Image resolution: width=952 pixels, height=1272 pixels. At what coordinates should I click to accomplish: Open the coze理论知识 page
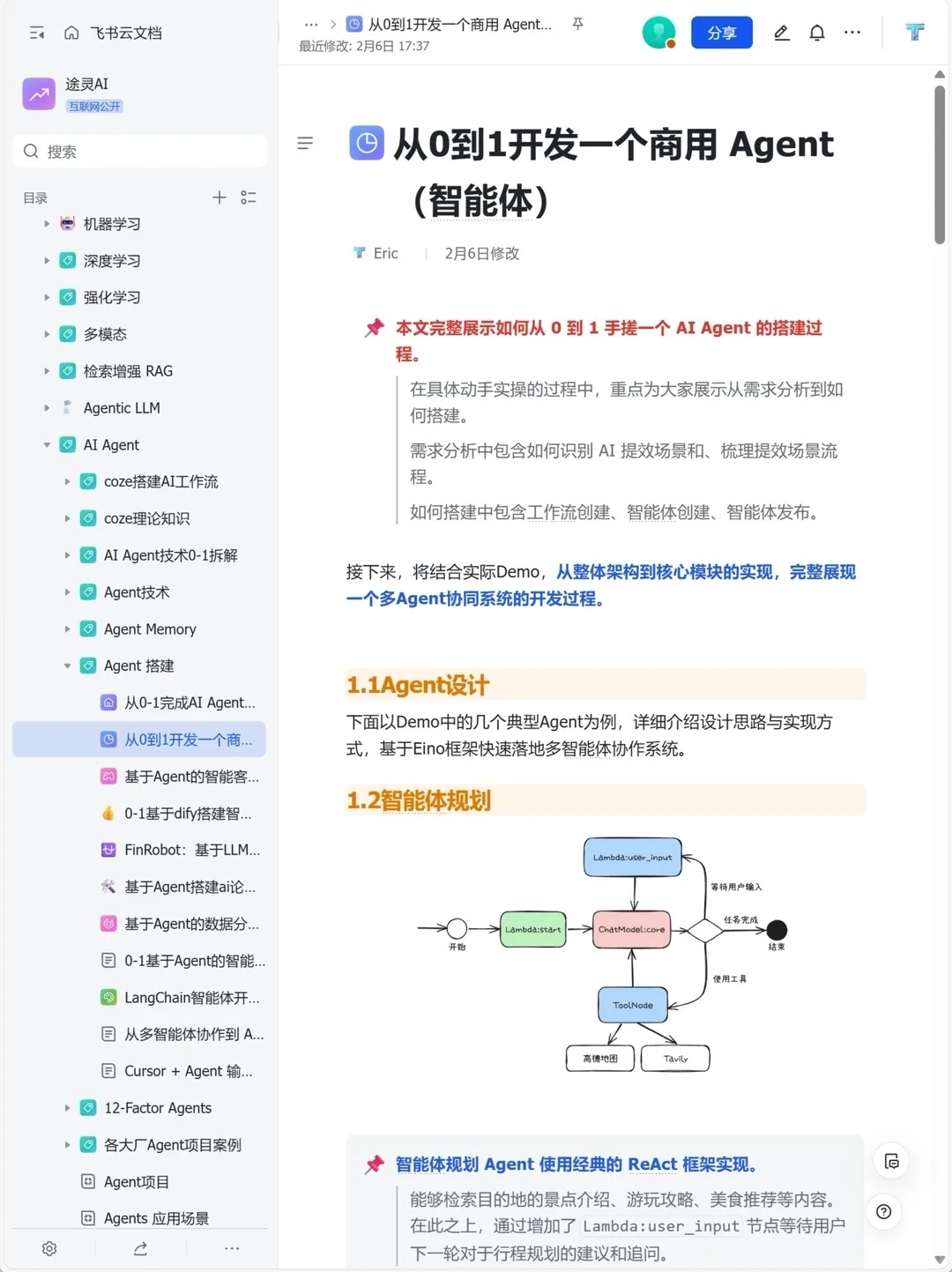(146, 518)
